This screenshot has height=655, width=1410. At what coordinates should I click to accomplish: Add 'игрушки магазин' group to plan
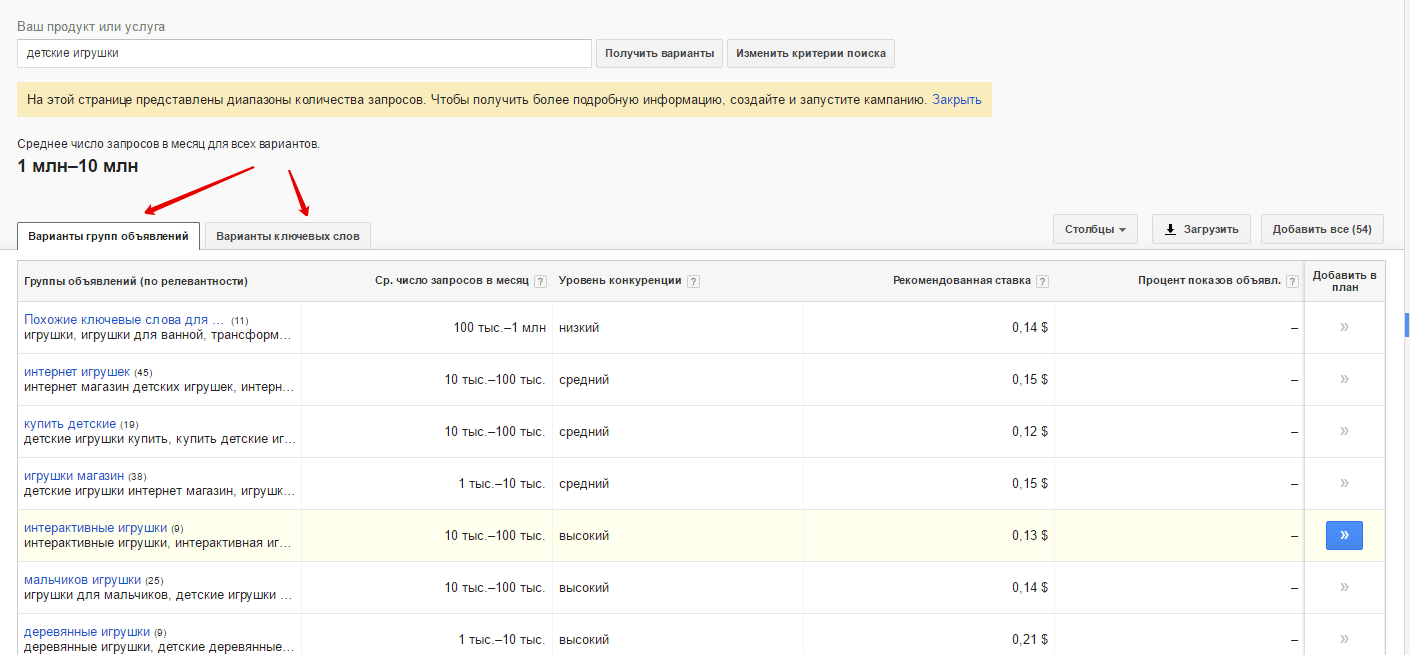click(x=1344, y=483)
